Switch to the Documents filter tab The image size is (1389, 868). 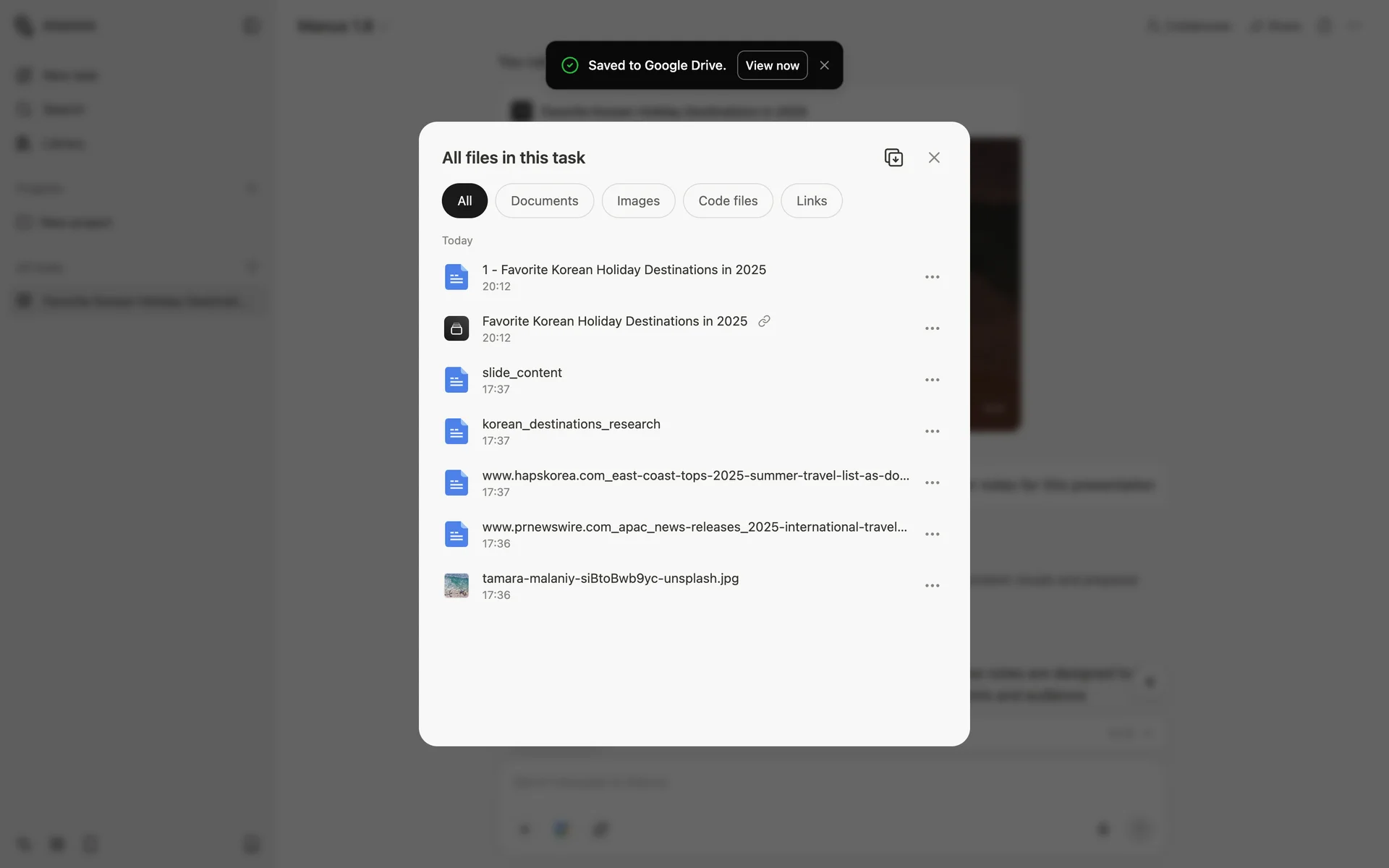[544, 201]
